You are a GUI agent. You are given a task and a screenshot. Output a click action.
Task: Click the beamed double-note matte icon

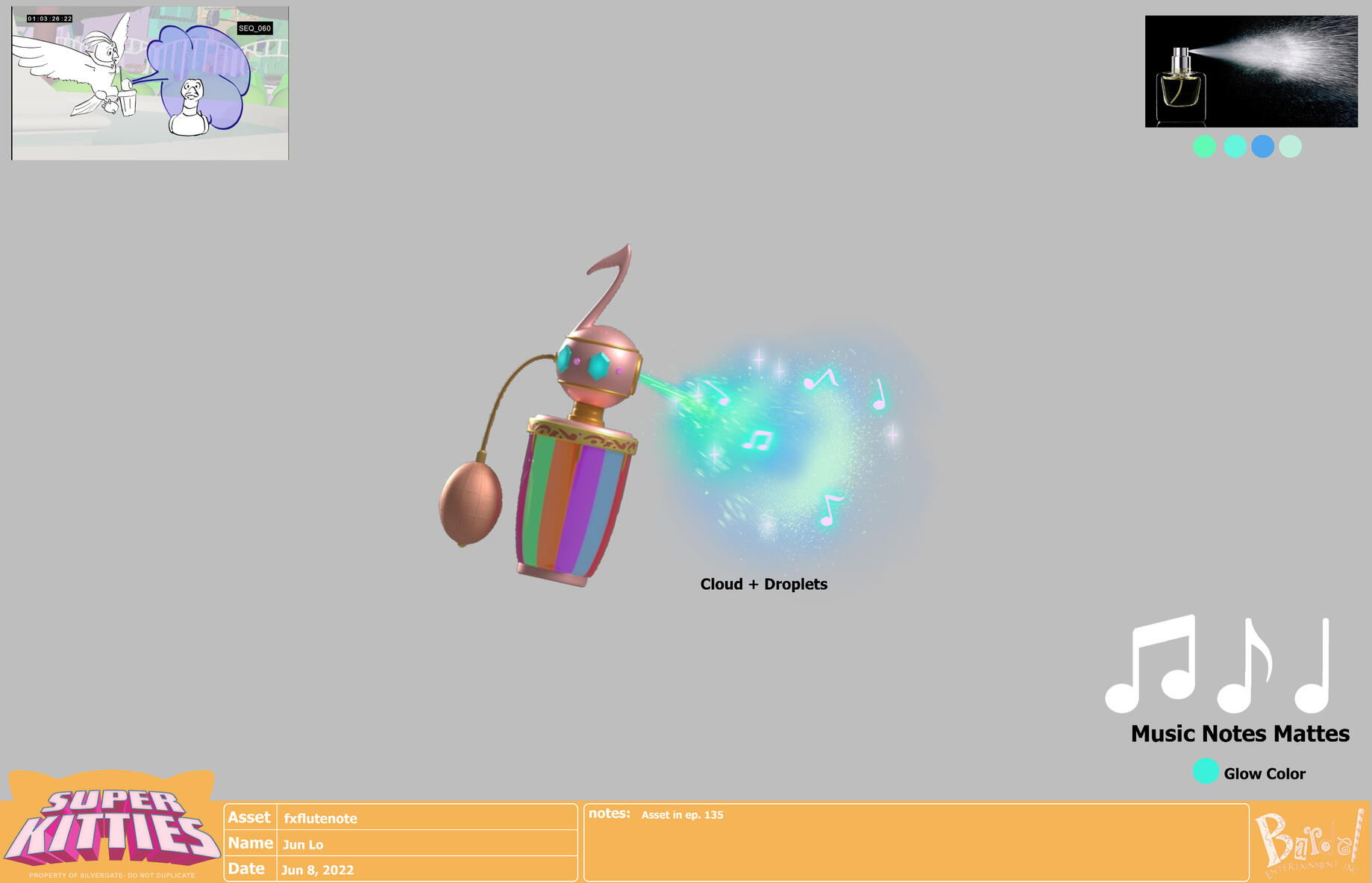coord(1153,664)
